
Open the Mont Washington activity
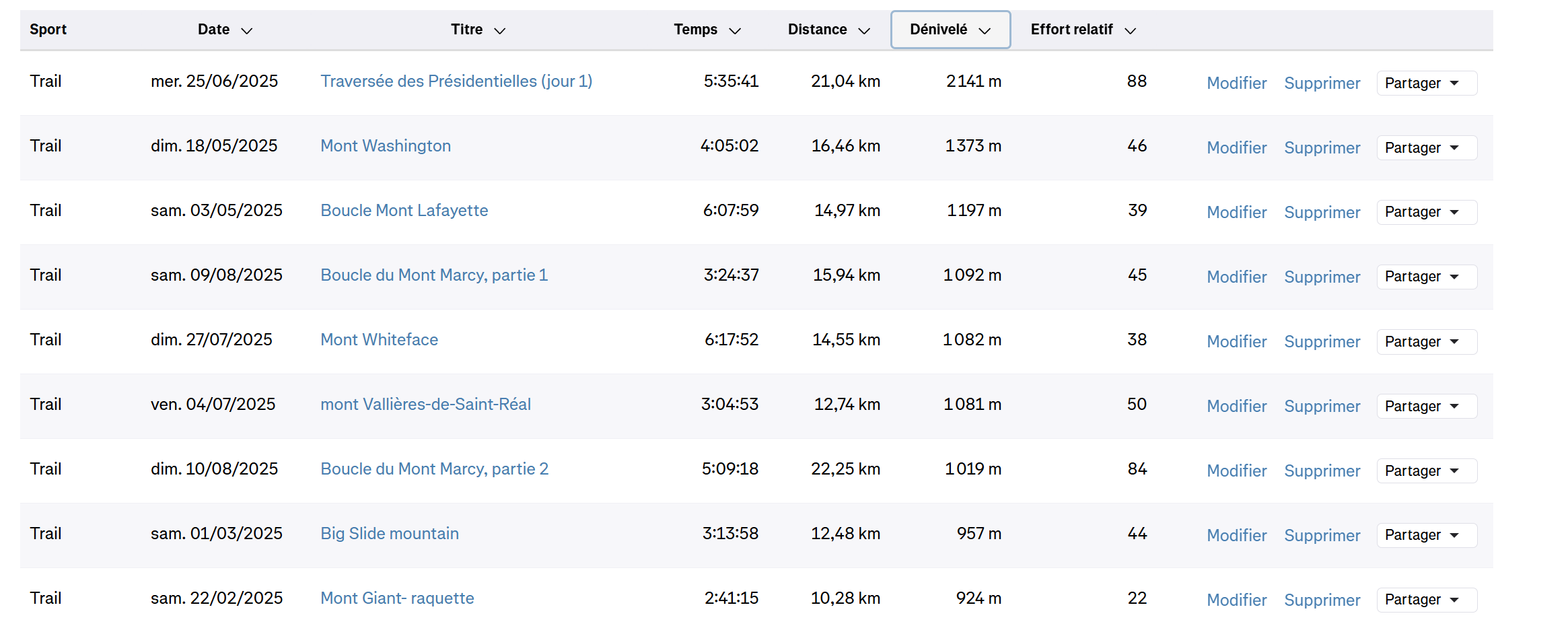tap(385, 146)
